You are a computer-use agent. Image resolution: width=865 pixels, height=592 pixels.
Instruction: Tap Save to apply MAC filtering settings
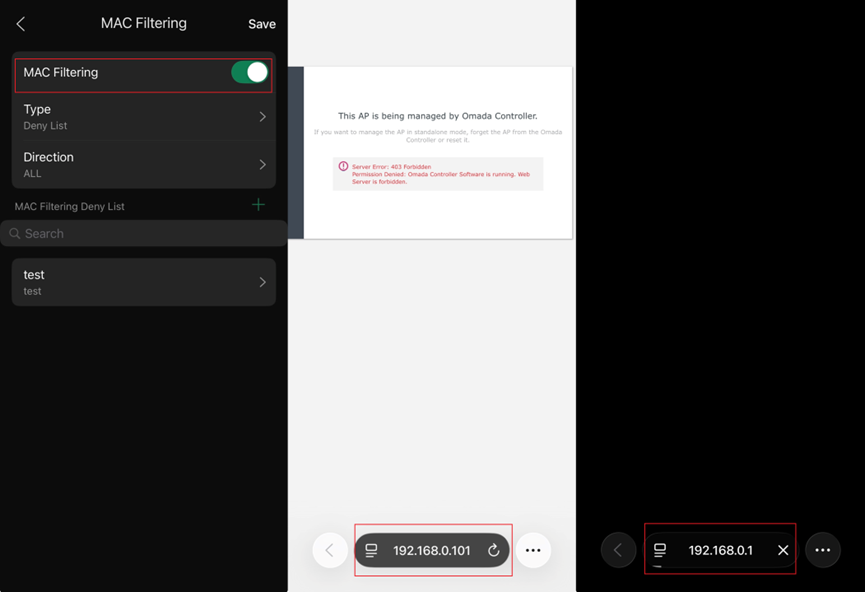[x=262, y=24]
